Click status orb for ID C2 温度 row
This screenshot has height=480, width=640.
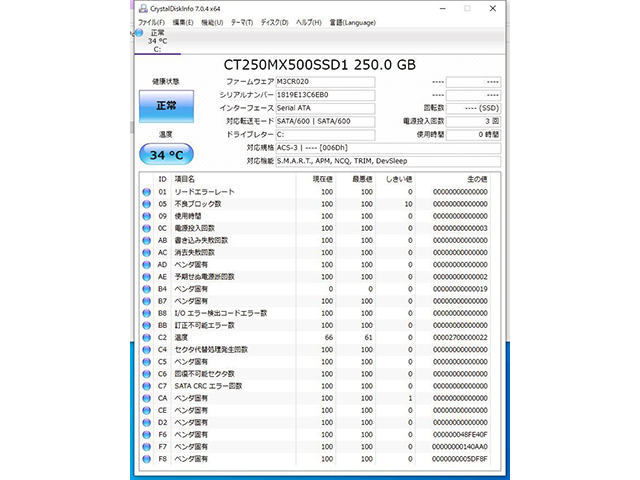pos(147,338)
